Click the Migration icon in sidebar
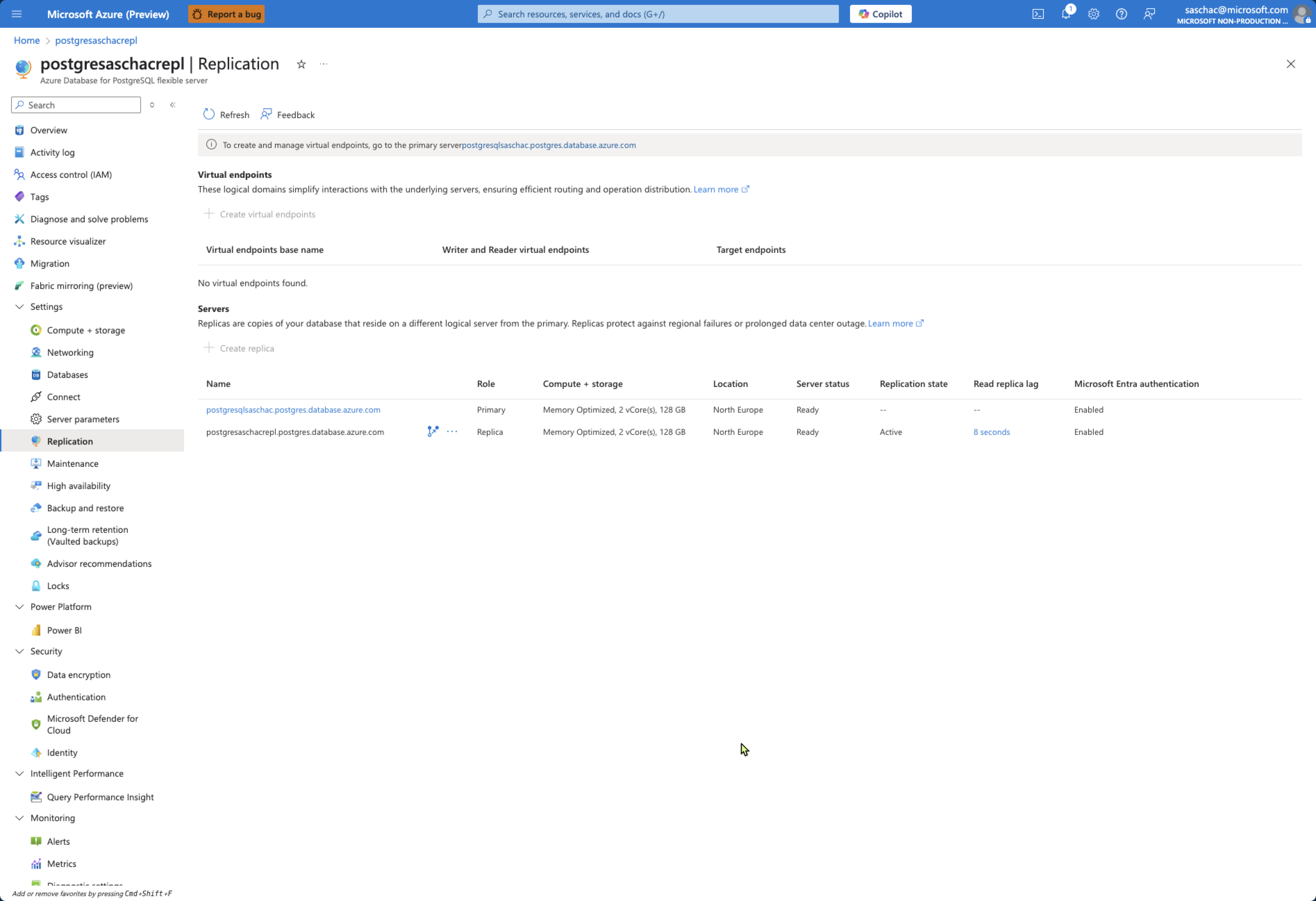Viewport: 1316px width, 901px height. 19,263
